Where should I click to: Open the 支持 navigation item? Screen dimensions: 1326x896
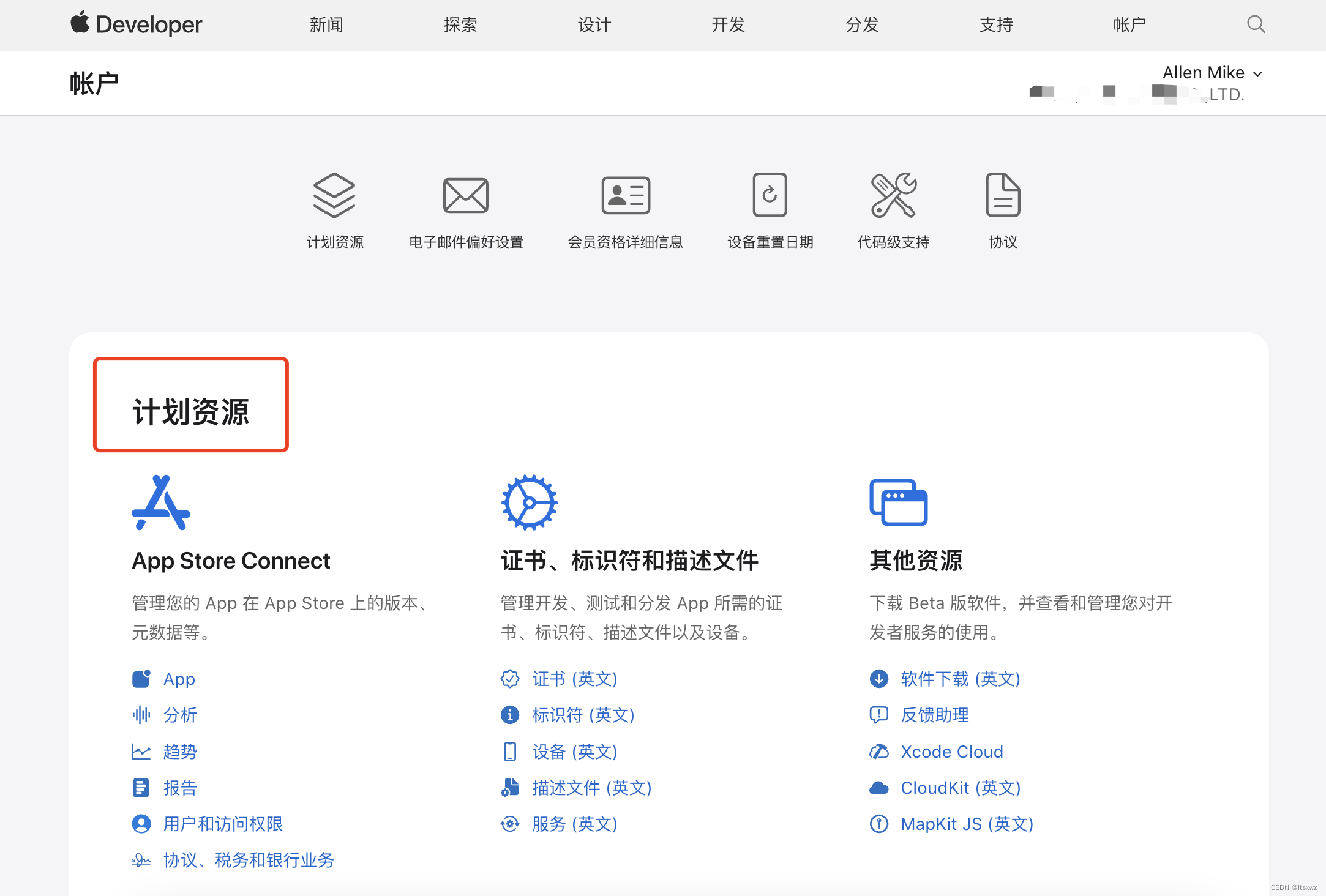tap(996, 25)
